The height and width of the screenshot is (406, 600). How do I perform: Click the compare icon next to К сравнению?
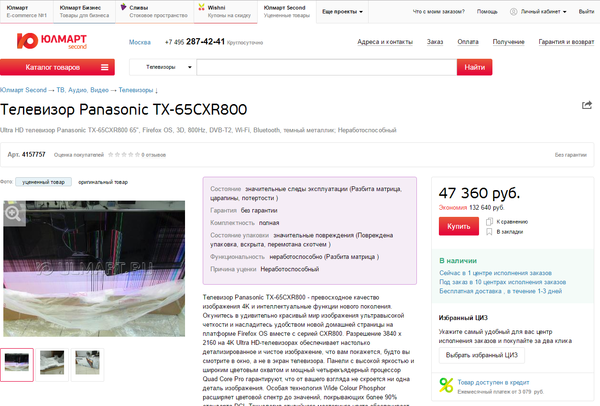pos(489,222)
